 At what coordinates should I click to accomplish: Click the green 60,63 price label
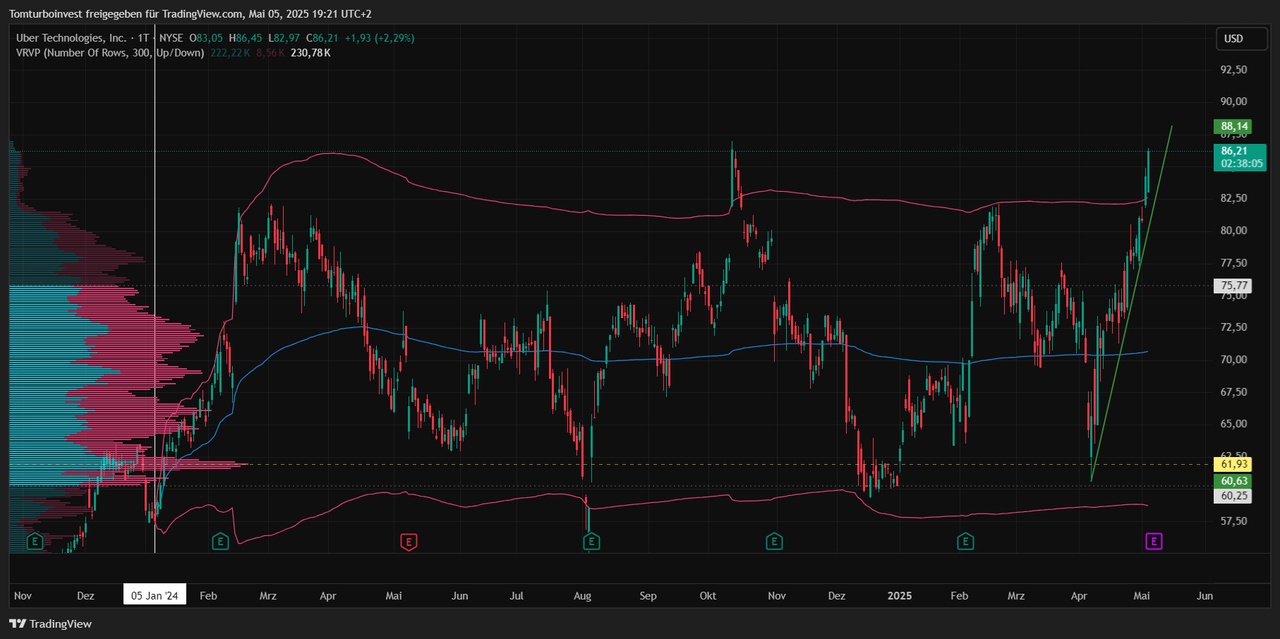click(1233, 481)
